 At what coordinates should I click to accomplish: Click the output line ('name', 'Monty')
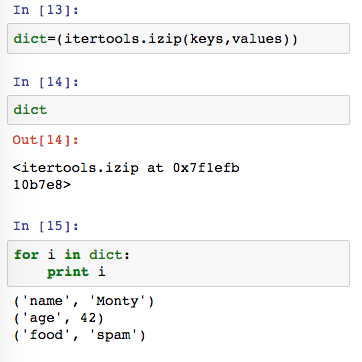coord(84,301)
